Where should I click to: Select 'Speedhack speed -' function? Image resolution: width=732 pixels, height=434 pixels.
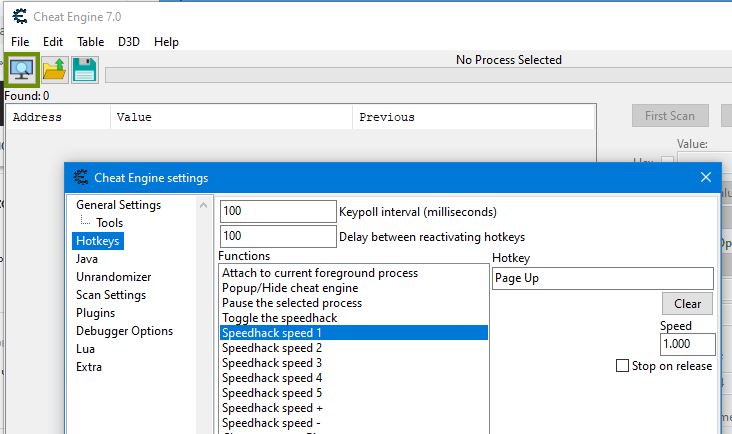(353, 423)
